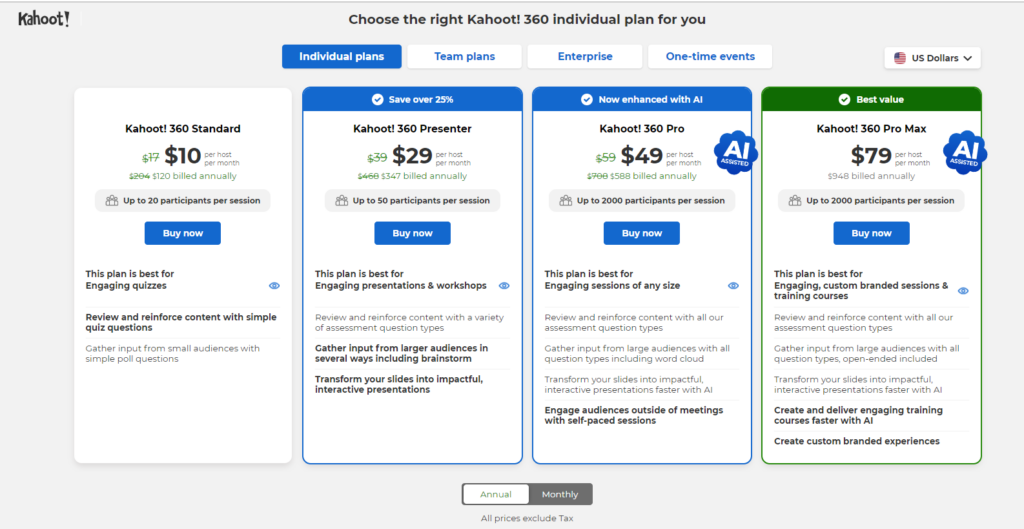Click the AI Assisted badge on Pro Max
This screenshot has width=1024, height=529.
coord(965,152)
